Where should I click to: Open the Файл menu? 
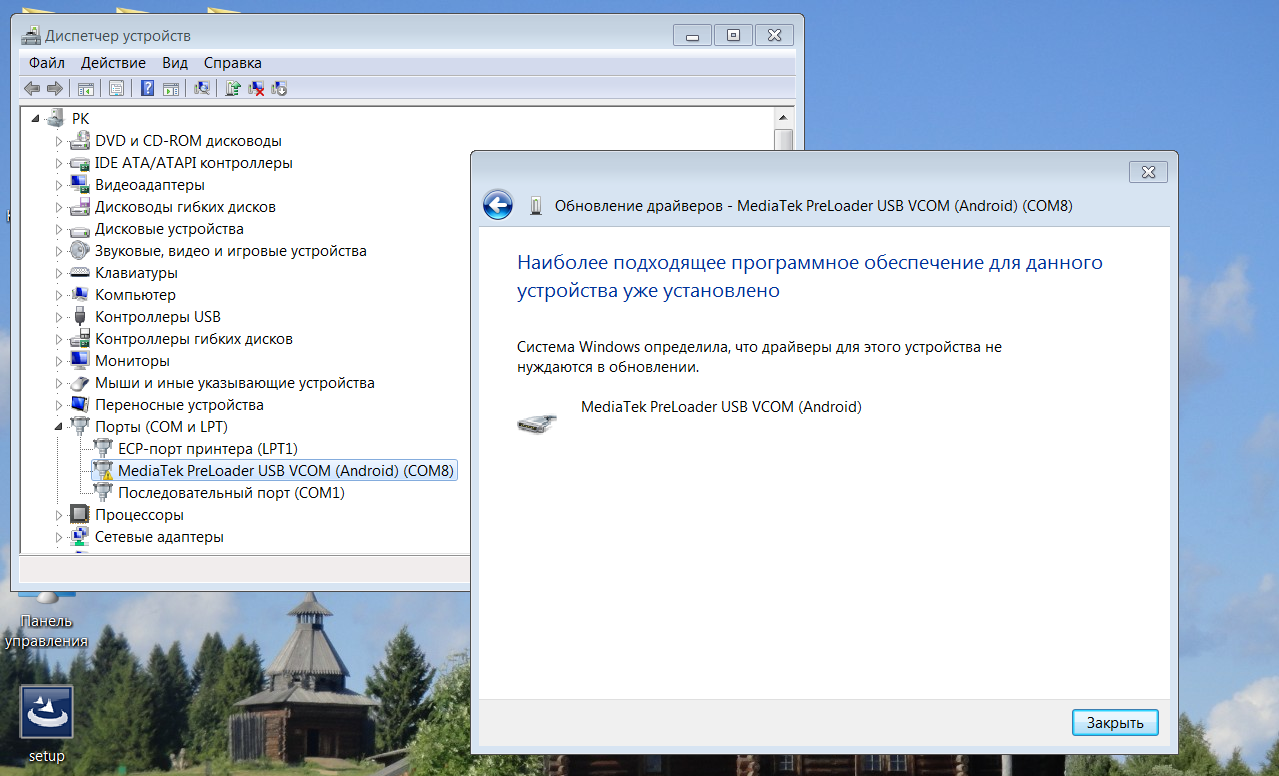point(47,63)
